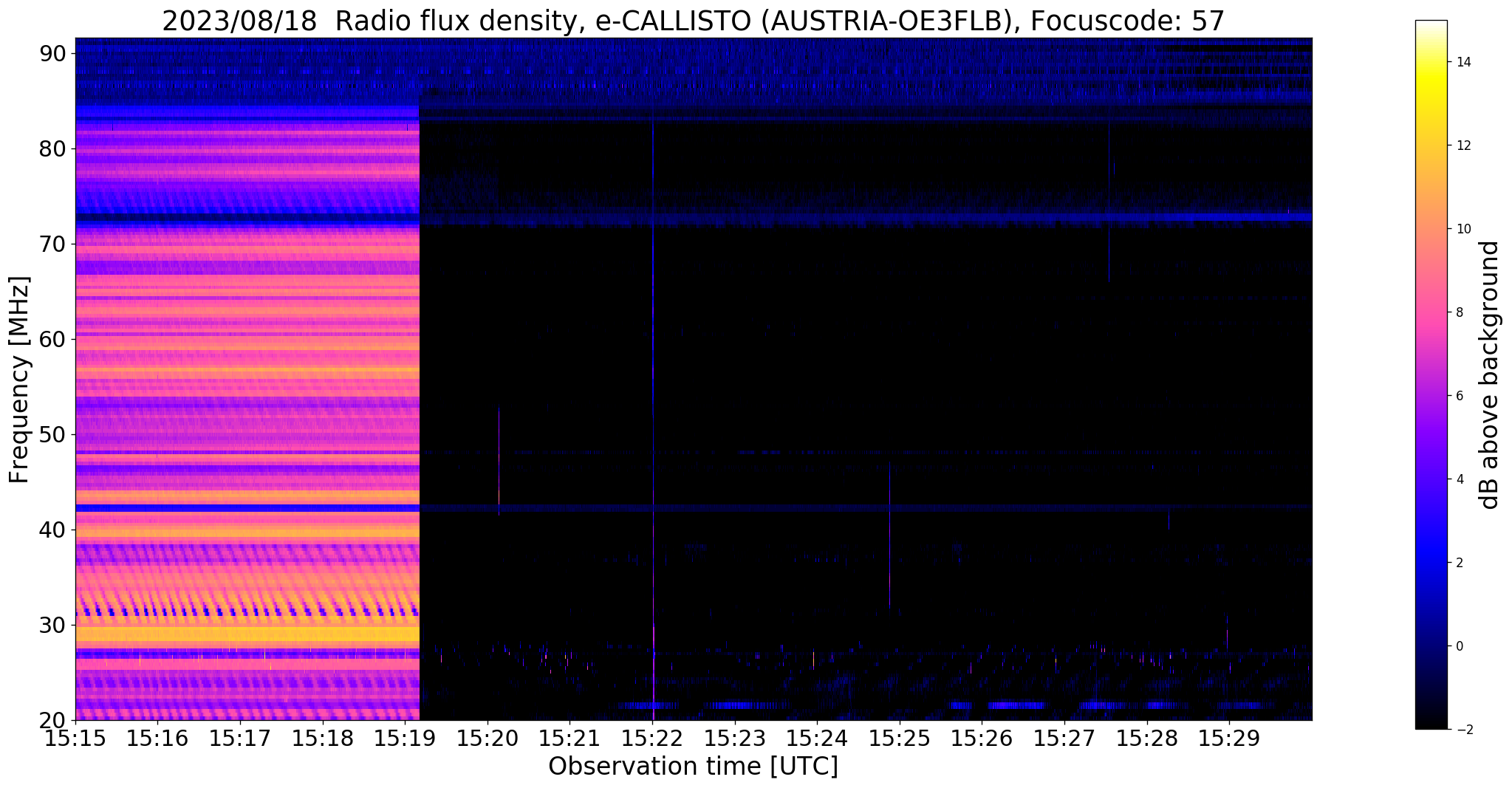Click the 15:24 time tick label
Viewport: 1512px width, 788px height.
817,739
